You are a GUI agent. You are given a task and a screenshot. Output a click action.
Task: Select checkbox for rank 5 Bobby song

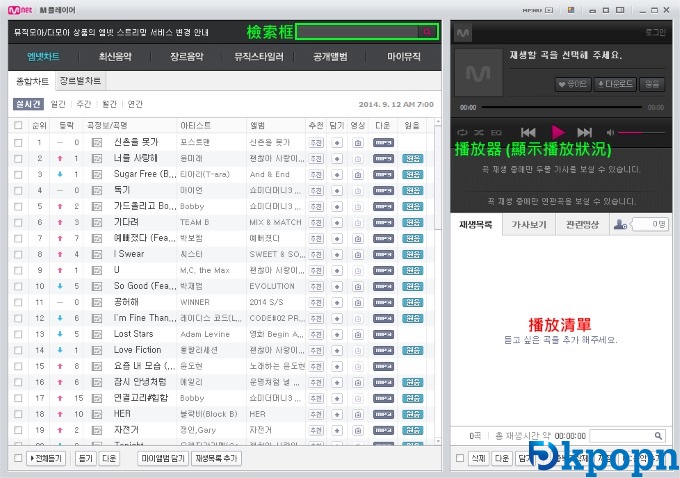tap(18, 206)
